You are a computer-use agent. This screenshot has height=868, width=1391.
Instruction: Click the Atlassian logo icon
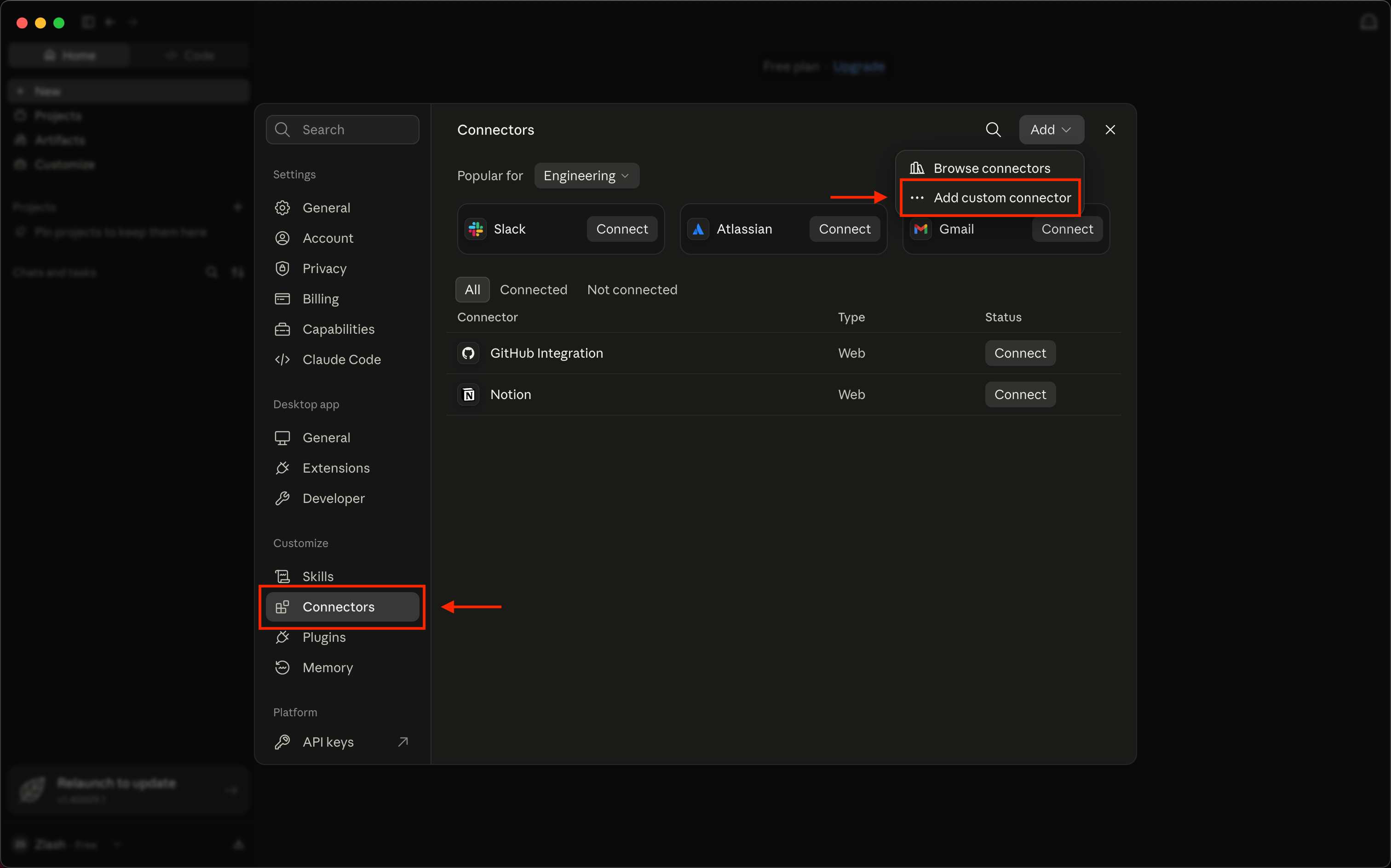point(698,229)
